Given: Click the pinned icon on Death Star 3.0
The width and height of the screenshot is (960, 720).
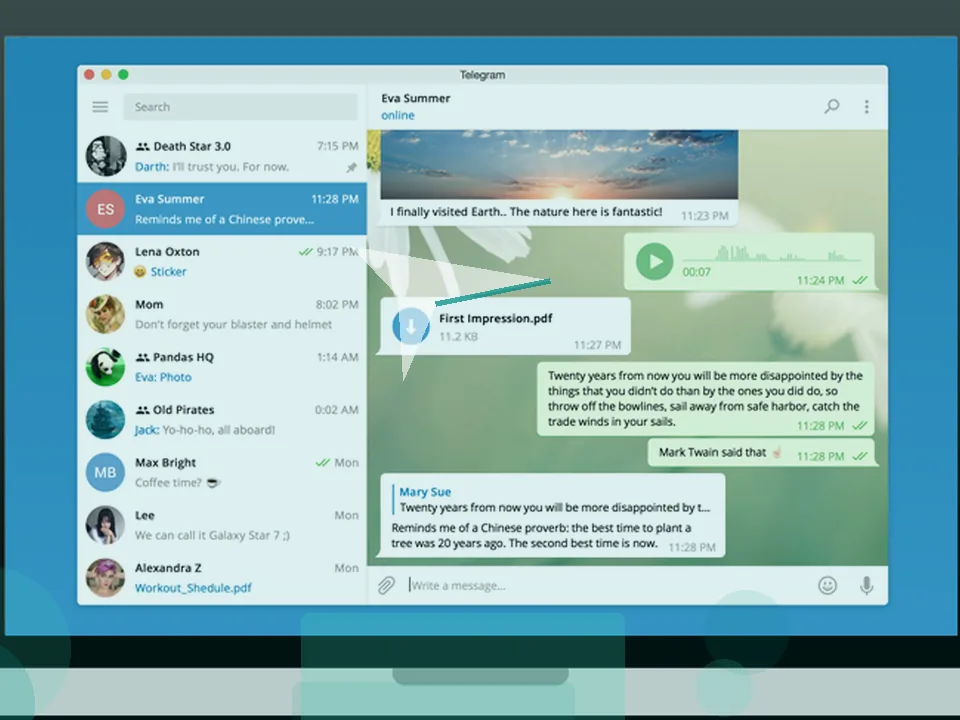Looking at the screenshot, I should pos(351,167).
